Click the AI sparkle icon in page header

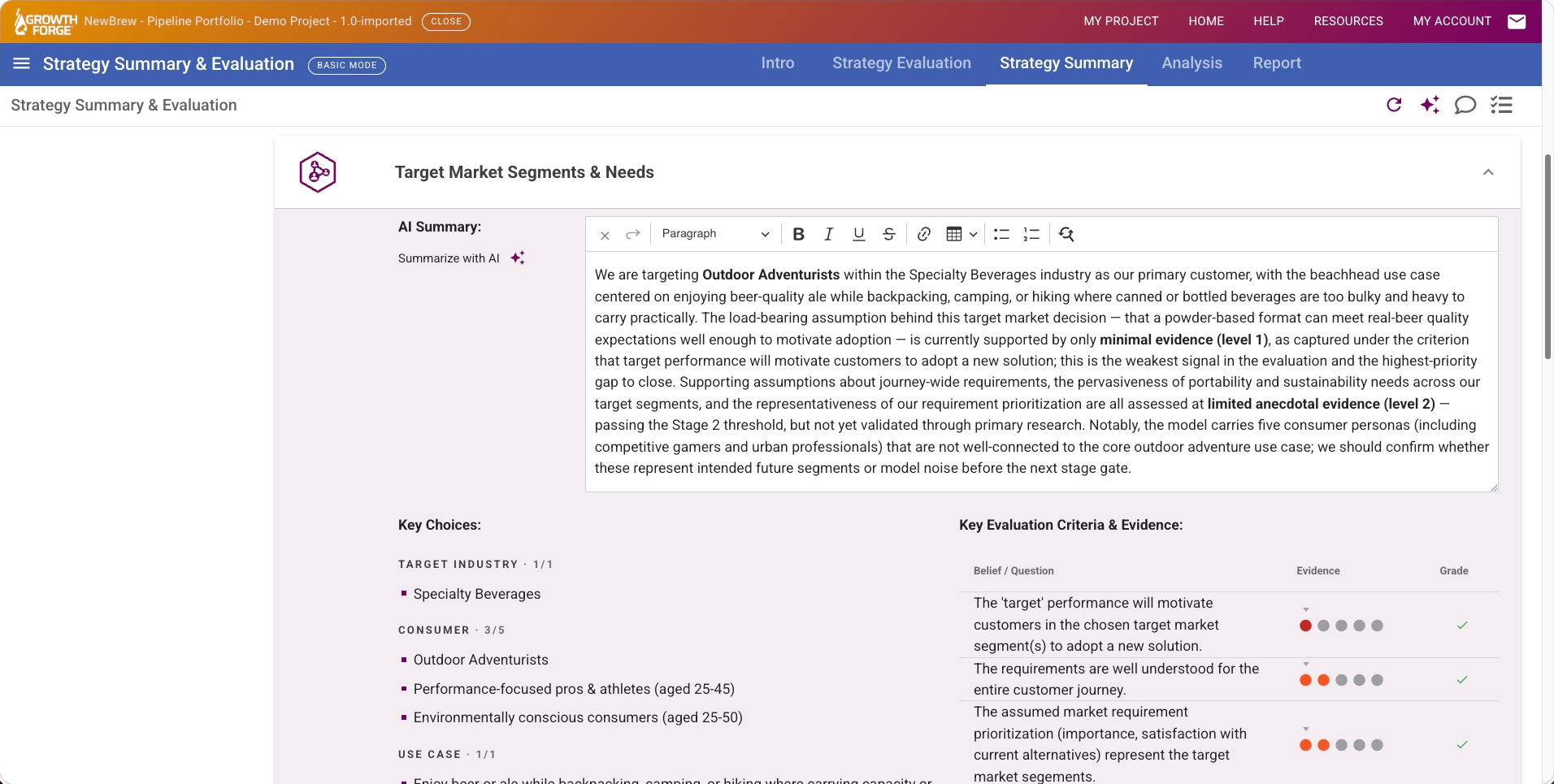point(1430,105)
